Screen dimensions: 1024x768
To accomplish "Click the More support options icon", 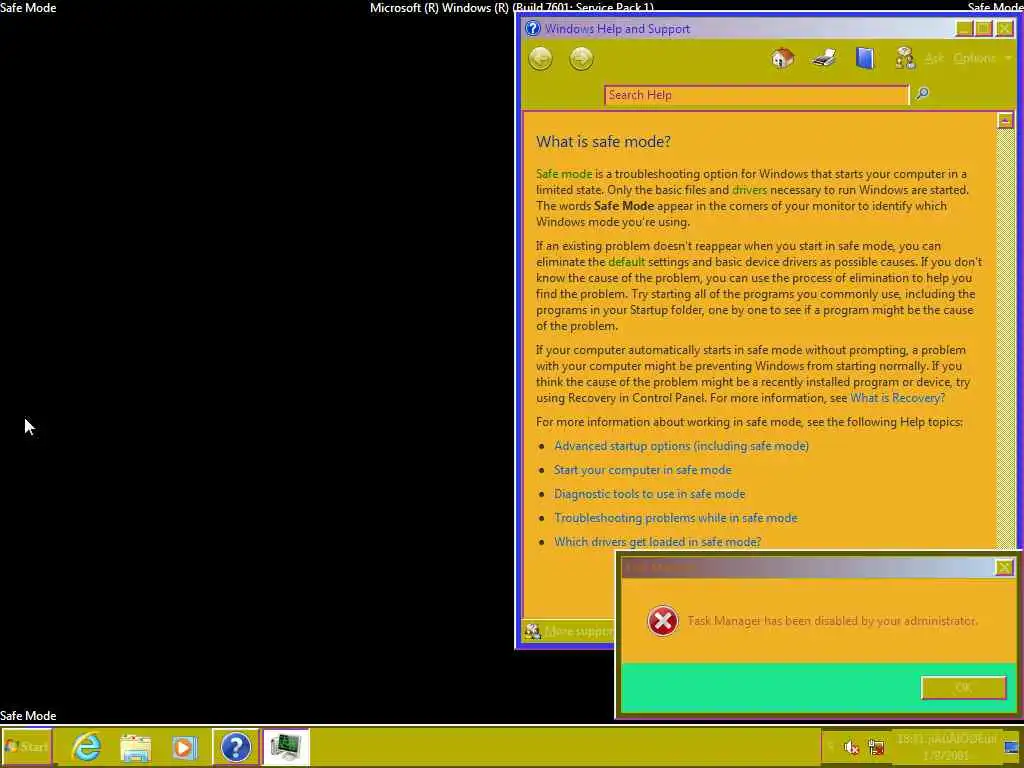I will click(533, 631).
